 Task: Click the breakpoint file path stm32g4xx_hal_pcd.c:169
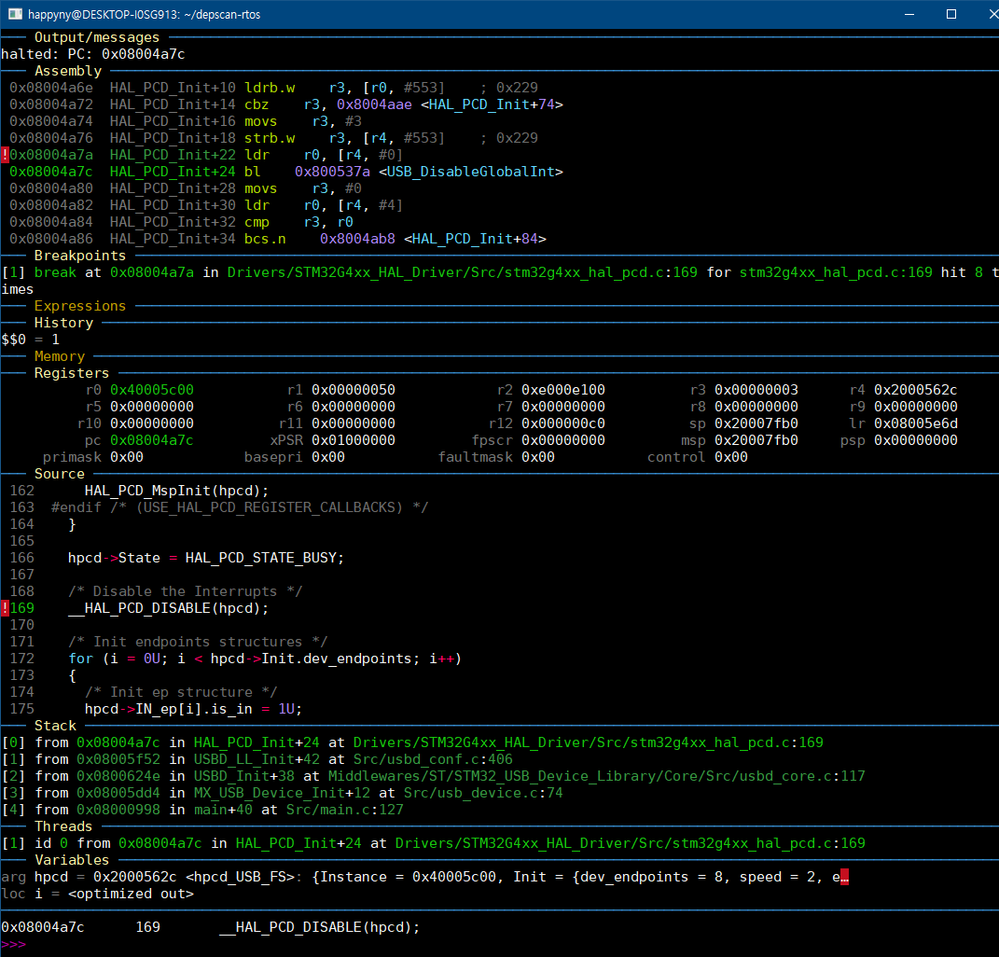(462, 273)
